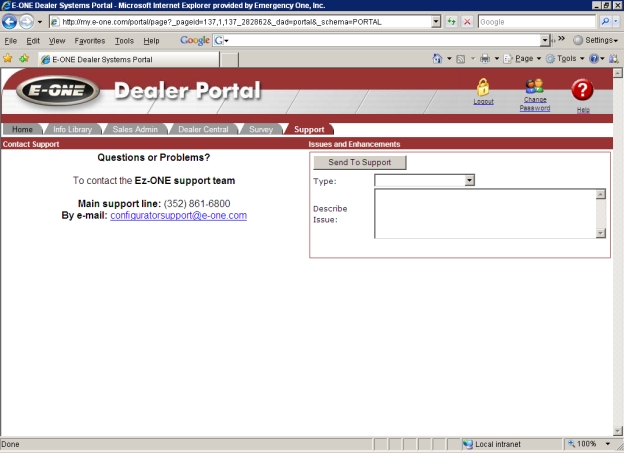Email configuratorsupport@e-one.com link
Screen dimensions: 624x453
pos(178,215)
